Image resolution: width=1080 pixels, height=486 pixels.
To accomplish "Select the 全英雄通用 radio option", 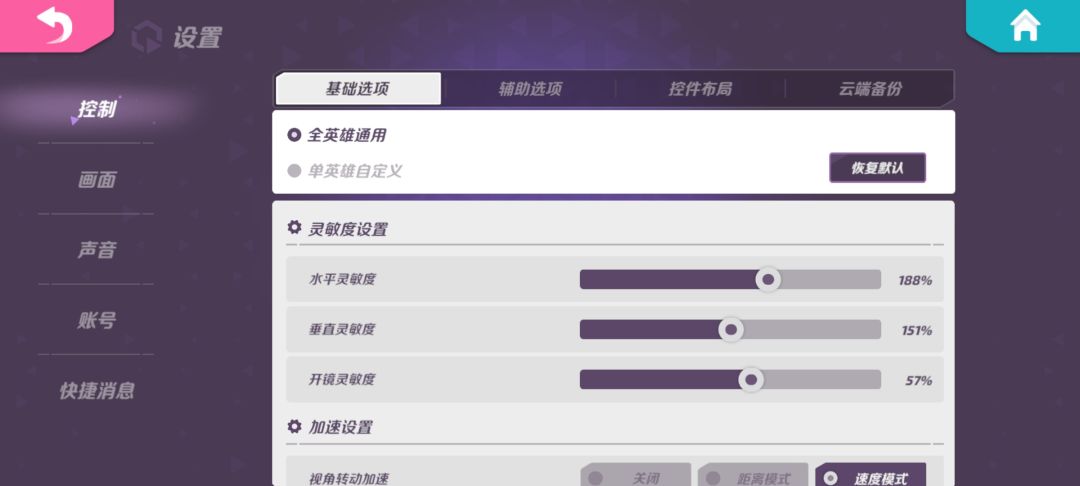I will point(294,135).
